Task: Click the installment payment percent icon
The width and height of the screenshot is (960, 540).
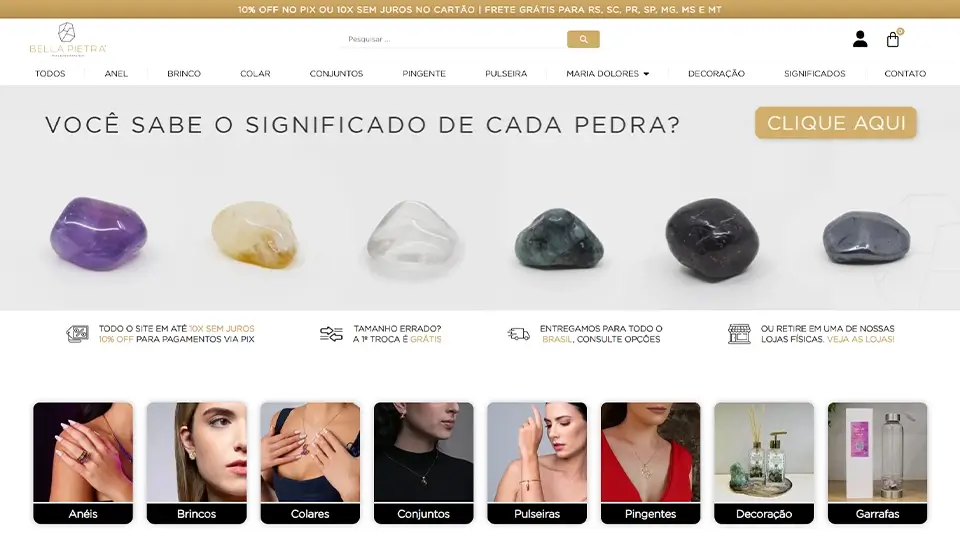Action: 78,334
